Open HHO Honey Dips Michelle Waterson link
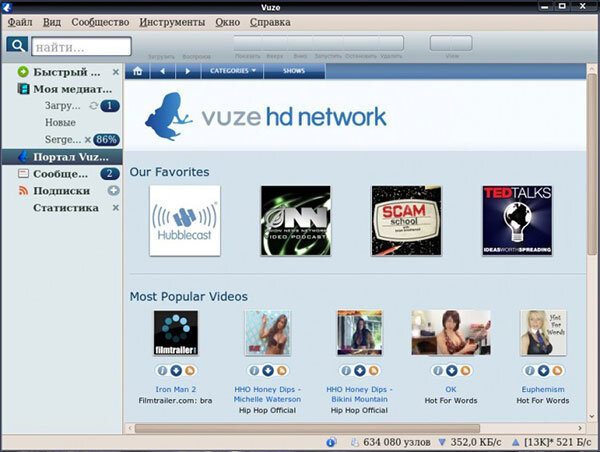The height and width of the screenshot is (452, 600). click(x=267, y=394)
